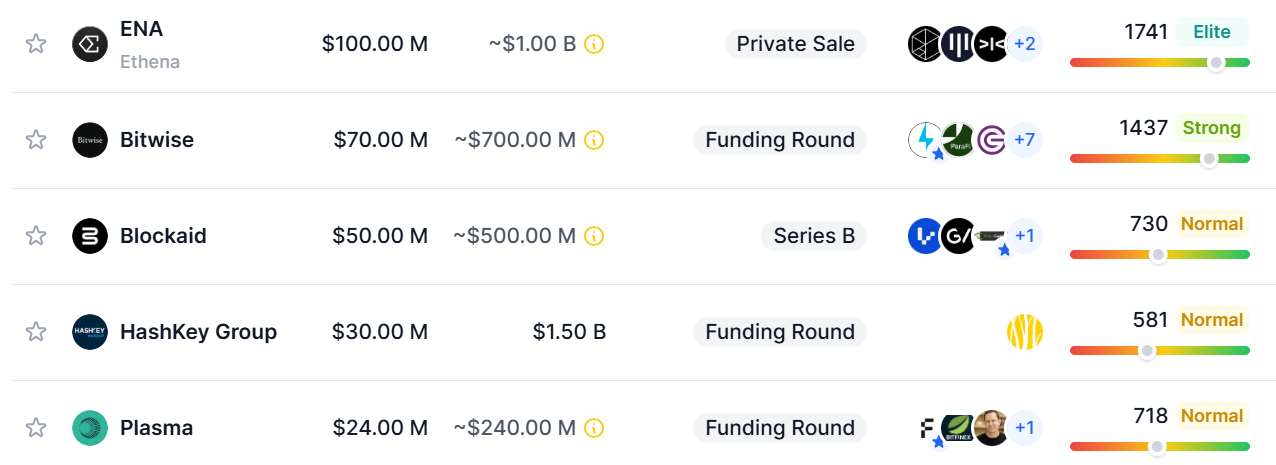Click HashKey Group's yellow investor logo
The width and height of the screenshot is (1276, 465).
[1025, 332]
